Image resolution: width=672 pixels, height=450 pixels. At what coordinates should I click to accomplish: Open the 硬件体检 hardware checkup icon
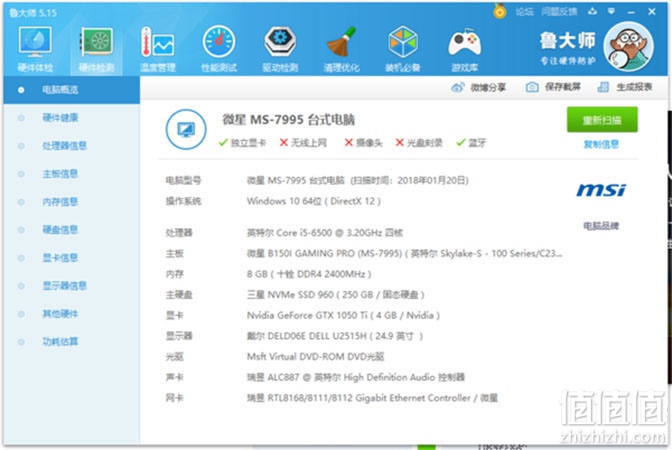tap(35, 48)
